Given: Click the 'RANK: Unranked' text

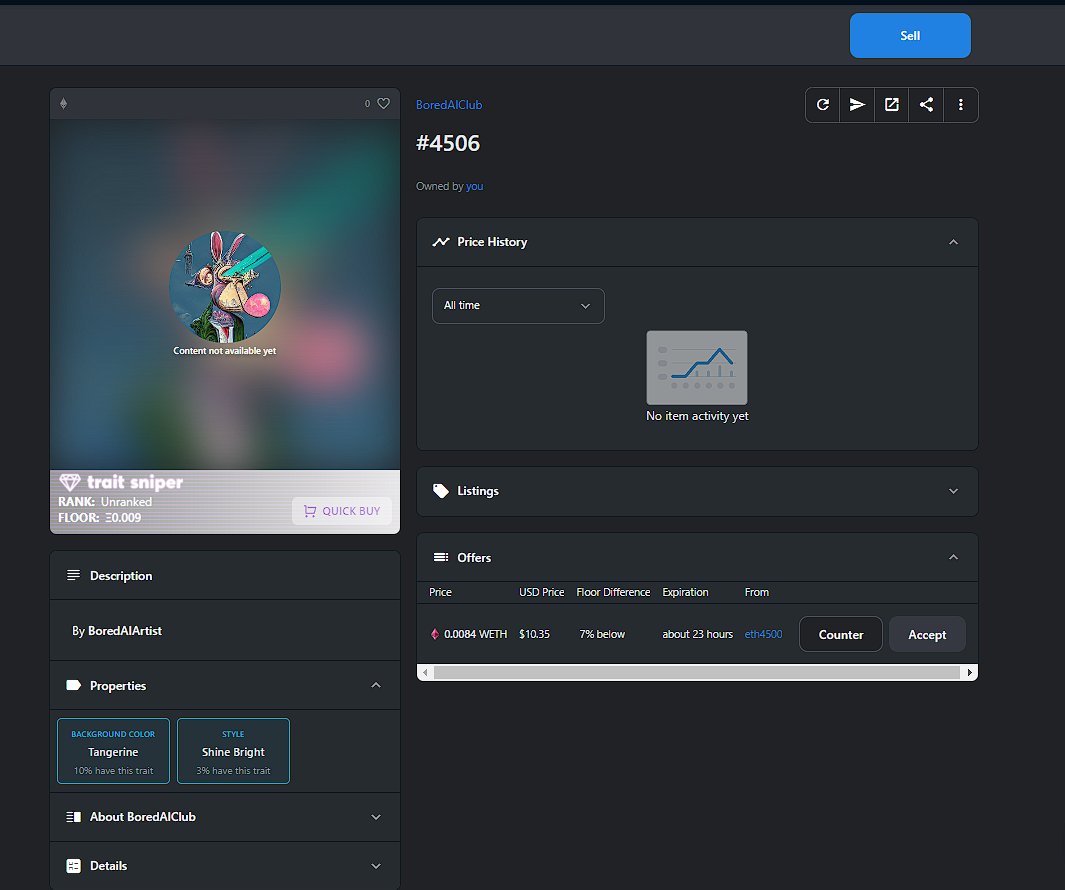Looking at the screenshot, I should point(105,502).
